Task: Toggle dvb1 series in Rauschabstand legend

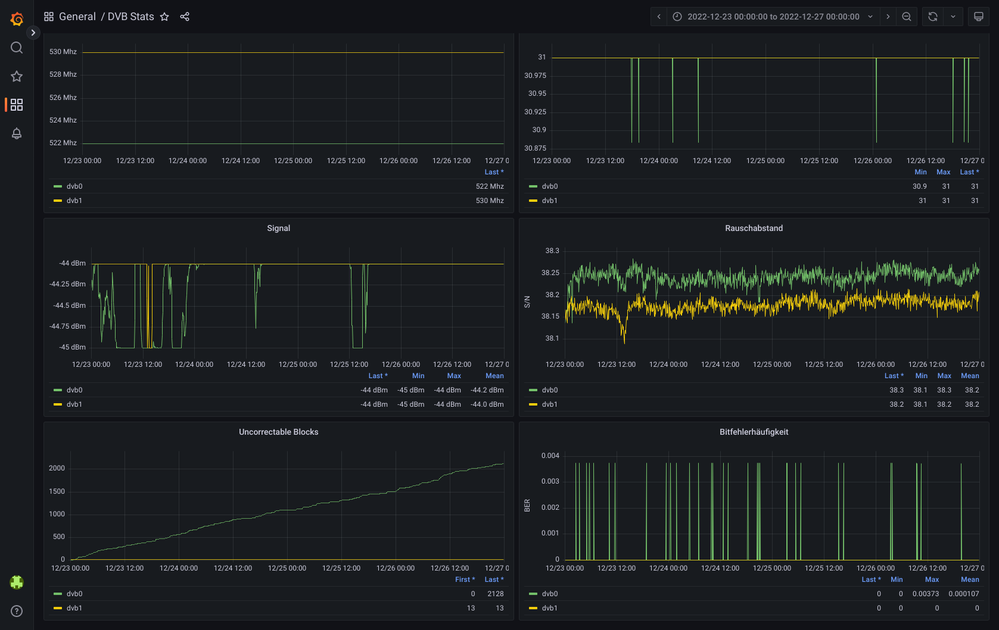Action: (549, 404)
